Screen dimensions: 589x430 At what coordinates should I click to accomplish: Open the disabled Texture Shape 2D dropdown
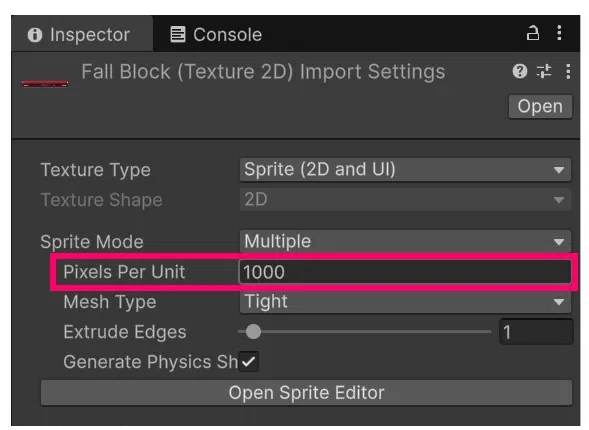405,199
